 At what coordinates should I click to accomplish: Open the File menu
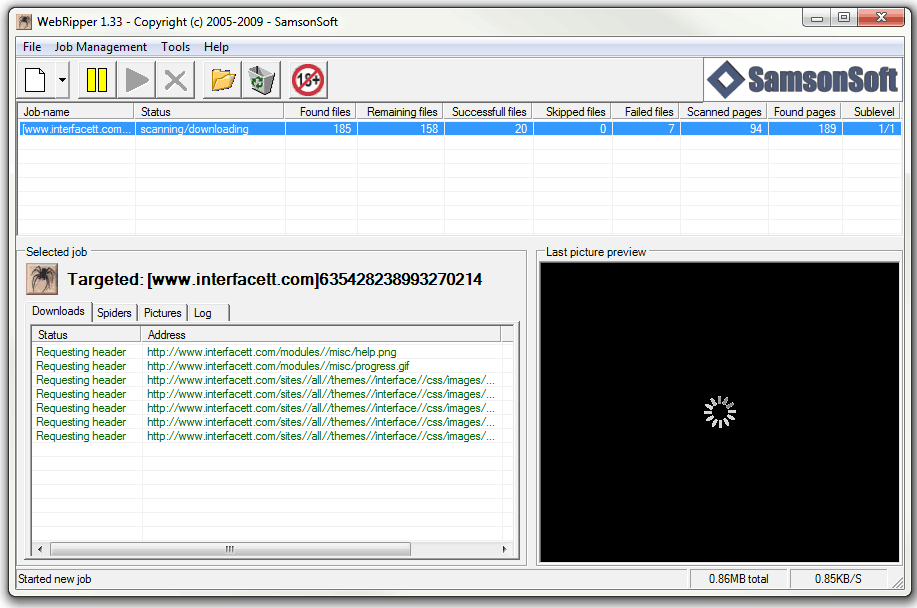32,47
